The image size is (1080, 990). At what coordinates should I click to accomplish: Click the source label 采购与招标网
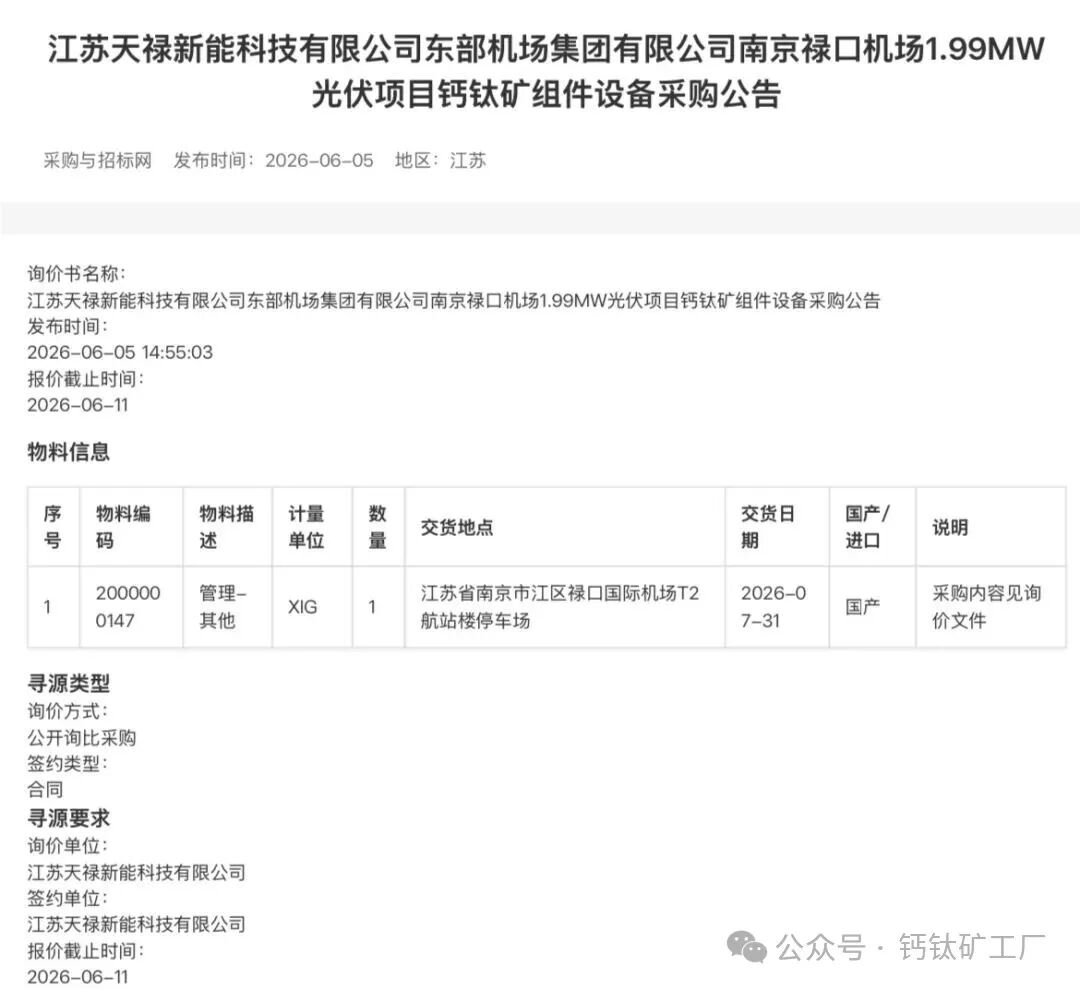pyautogui.click(x=97, y=161)
